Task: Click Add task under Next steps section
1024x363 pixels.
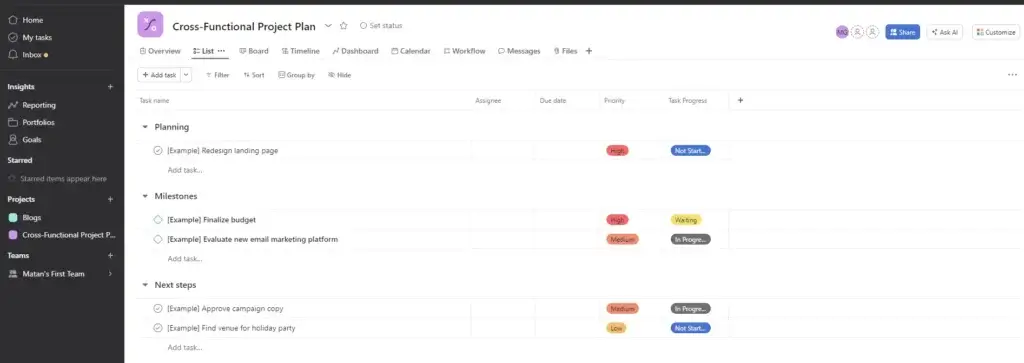Action: coord(185,348)
